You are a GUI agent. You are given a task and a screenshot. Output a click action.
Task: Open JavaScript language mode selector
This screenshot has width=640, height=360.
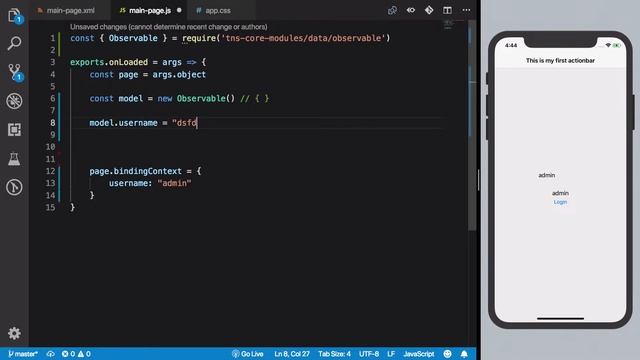click(419, 354)
